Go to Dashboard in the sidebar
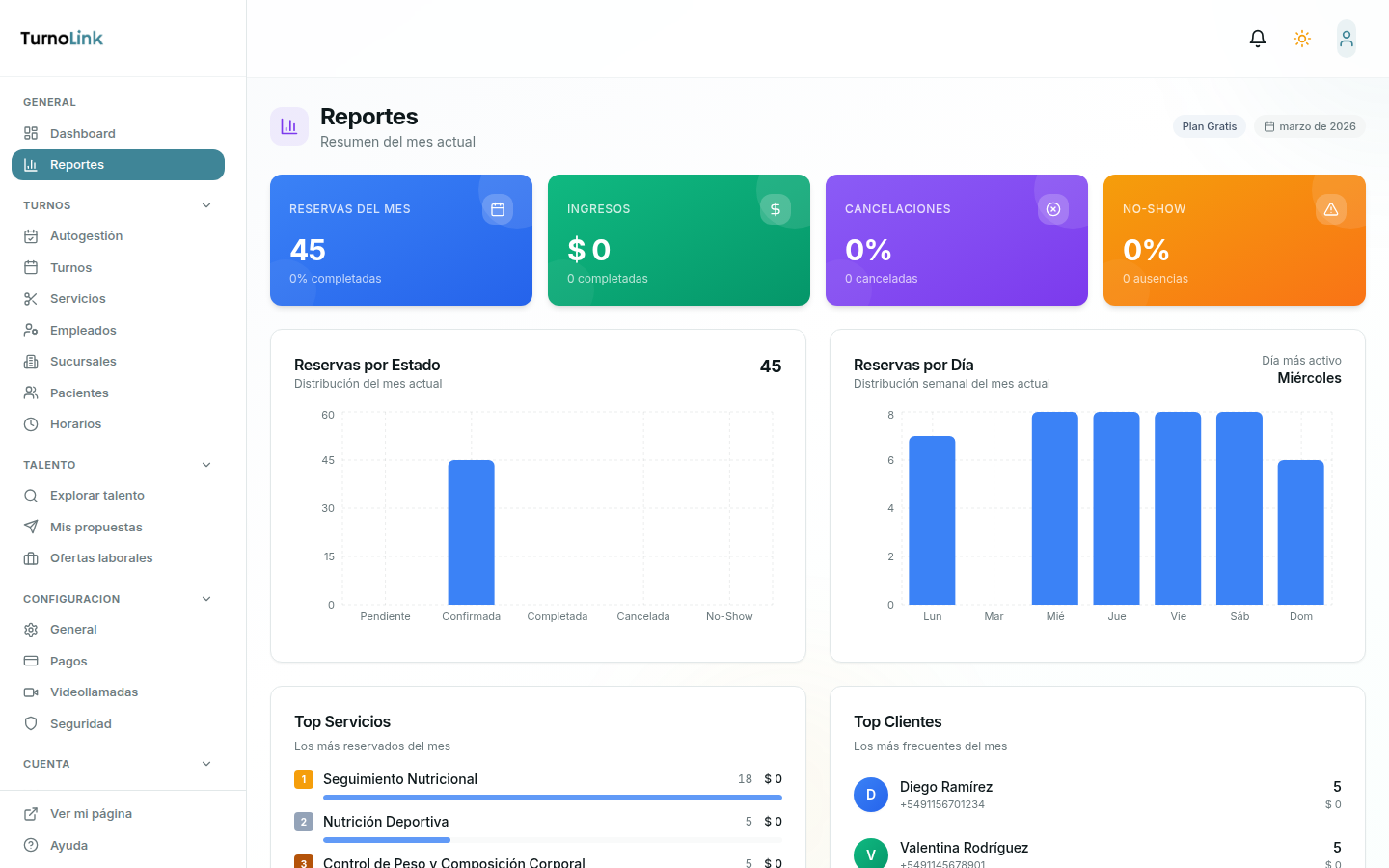The width and height of the screenshot is (1389, 868). pos(83,134)
